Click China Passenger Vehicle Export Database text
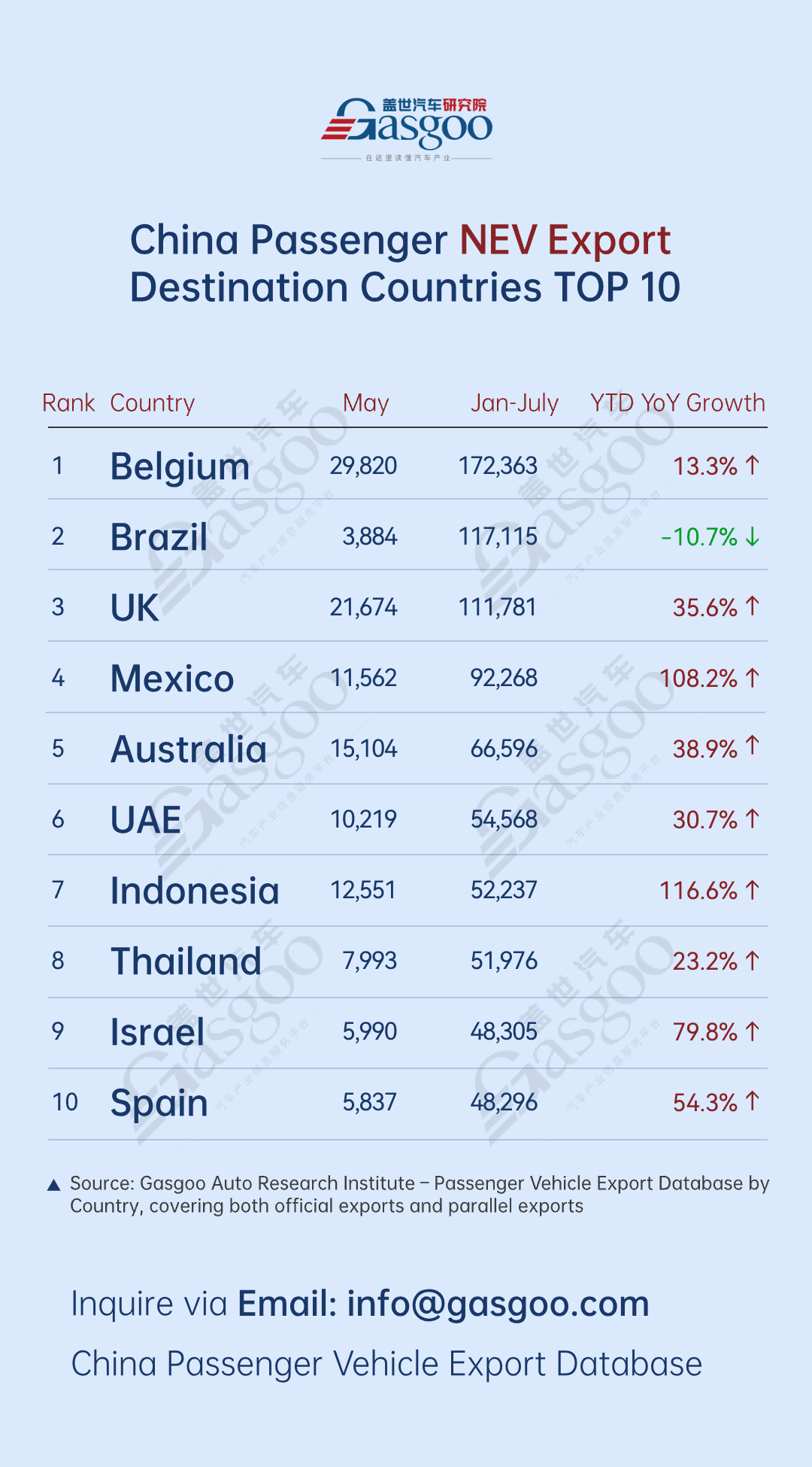The height and width of the screenshot is (1467, 812). [386, 1364]
